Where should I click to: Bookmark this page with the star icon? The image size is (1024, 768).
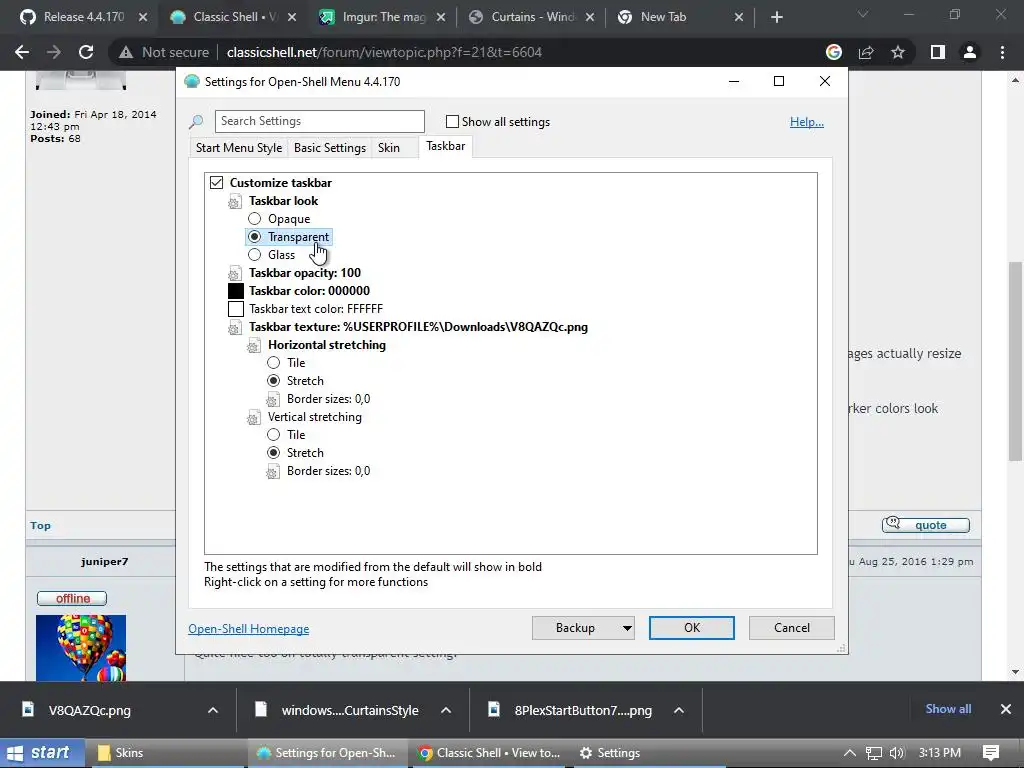898,52
